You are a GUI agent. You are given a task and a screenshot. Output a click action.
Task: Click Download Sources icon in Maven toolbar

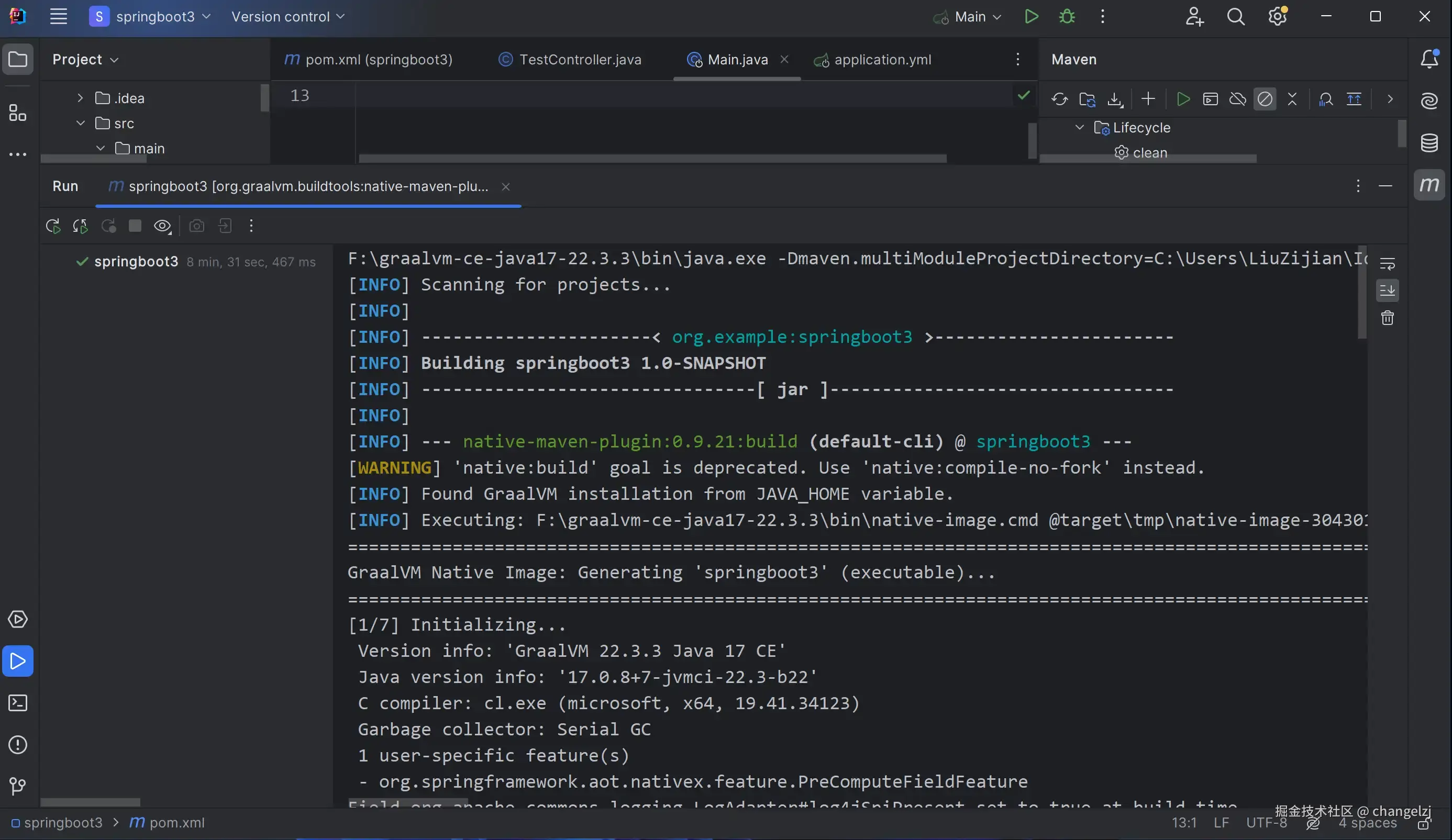click(1115, 99)
